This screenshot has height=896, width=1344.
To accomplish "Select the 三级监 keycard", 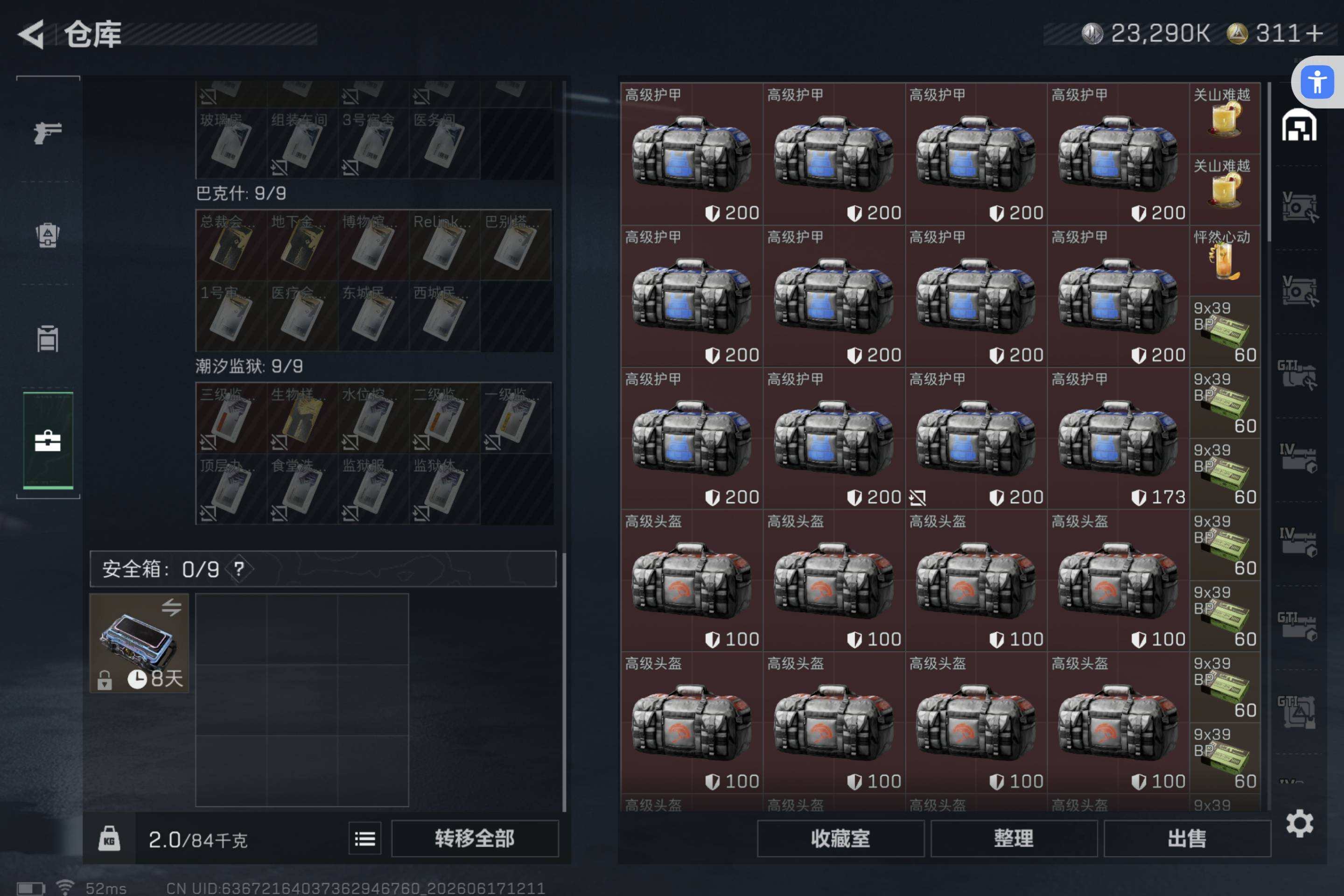I will (231, 418).
